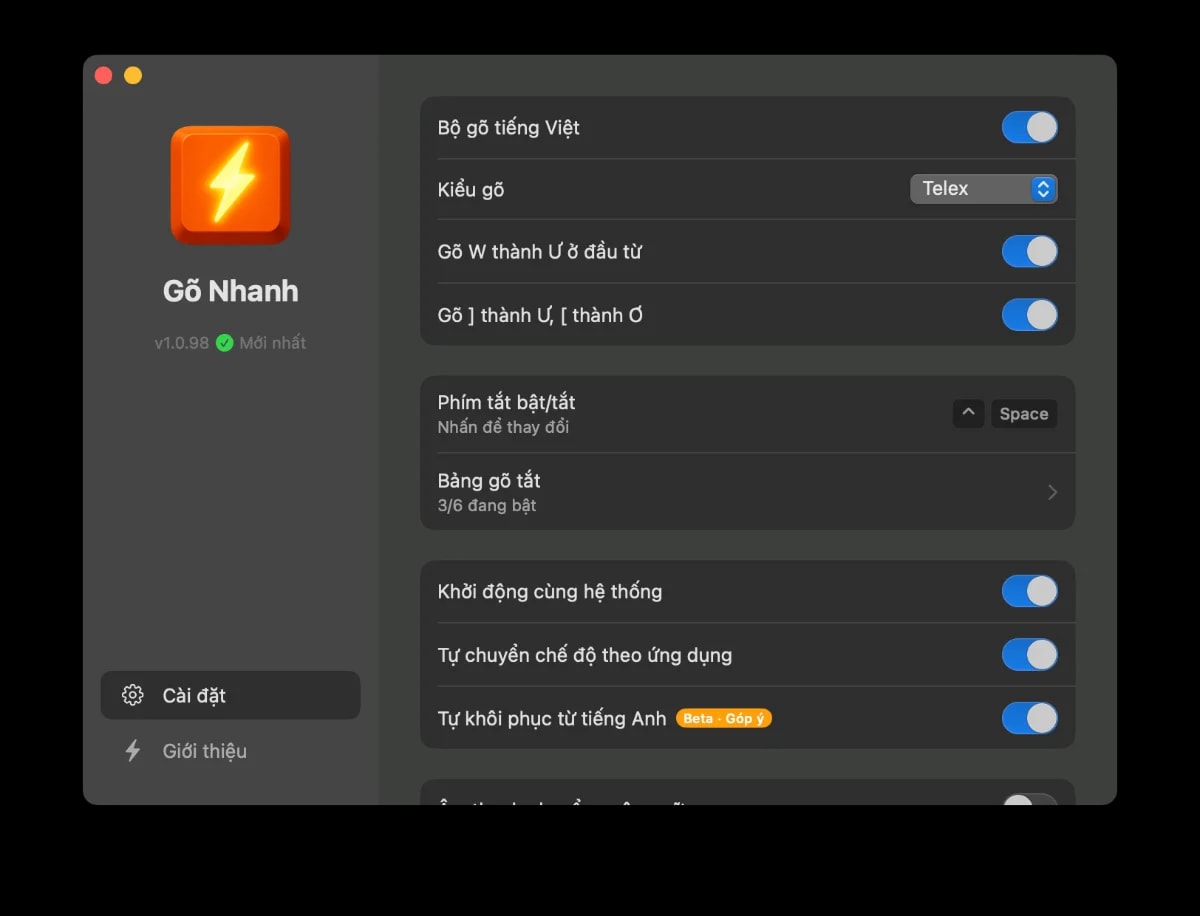The width and height of the screenshot is (1200, 916).
Task: Open Giới thiệu from the sidebar
Action: 205,751
